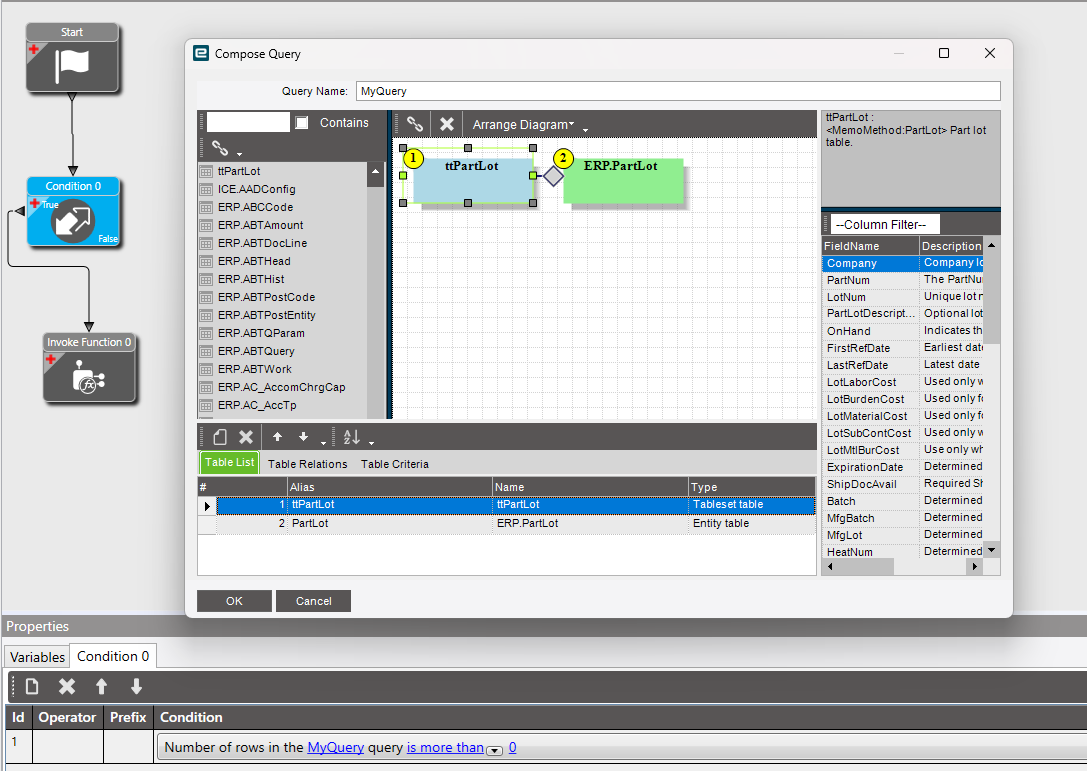This screenshot has width=1087, height=771.
Task: Open the operator dropdown after 'is more than'
Action: click(494, 749)
